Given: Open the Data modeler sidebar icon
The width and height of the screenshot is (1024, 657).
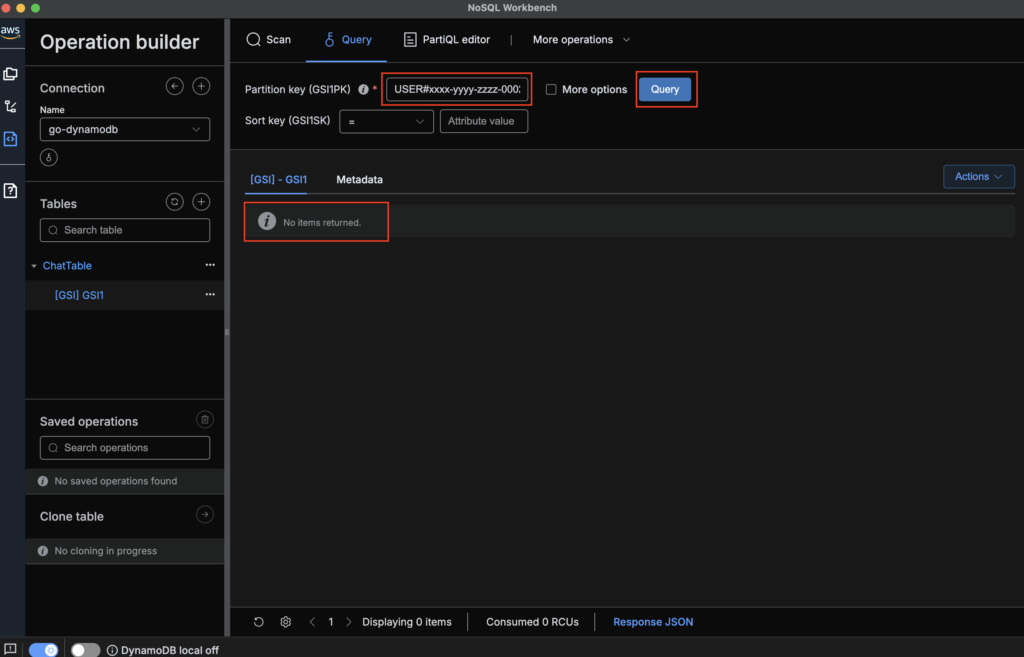Looking at the screenshot, I should coord(11,73).
